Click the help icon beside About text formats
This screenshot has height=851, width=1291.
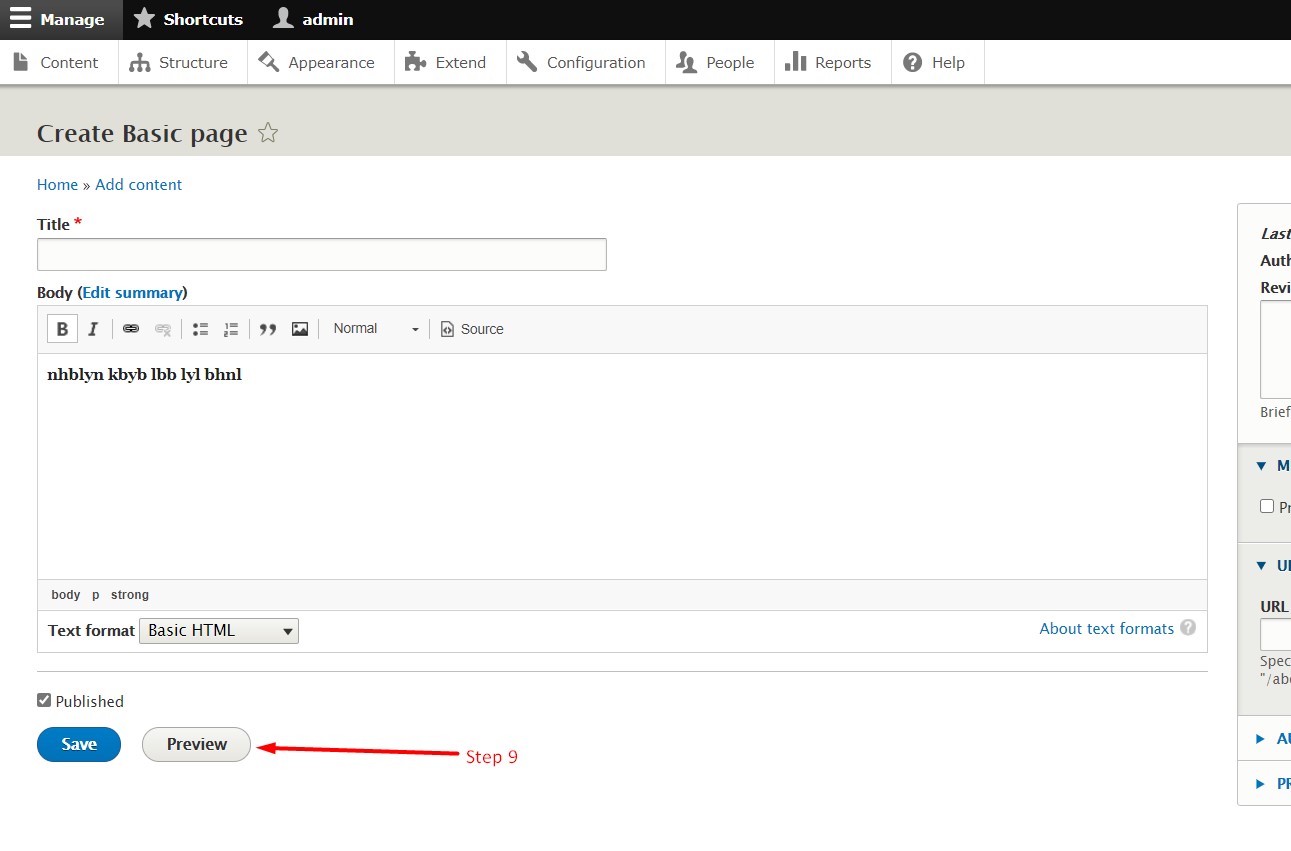[x=1188, y=628]
